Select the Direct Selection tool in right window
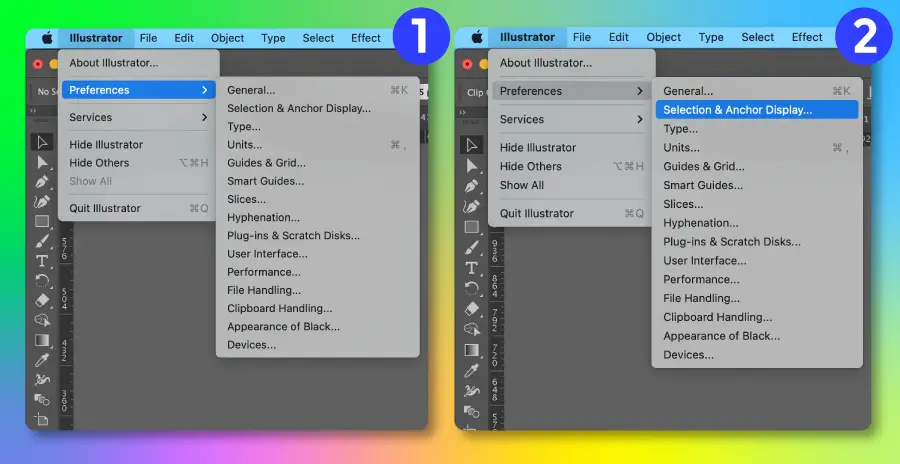Screen dimensions: 900x464 click(x=472, y=166)
